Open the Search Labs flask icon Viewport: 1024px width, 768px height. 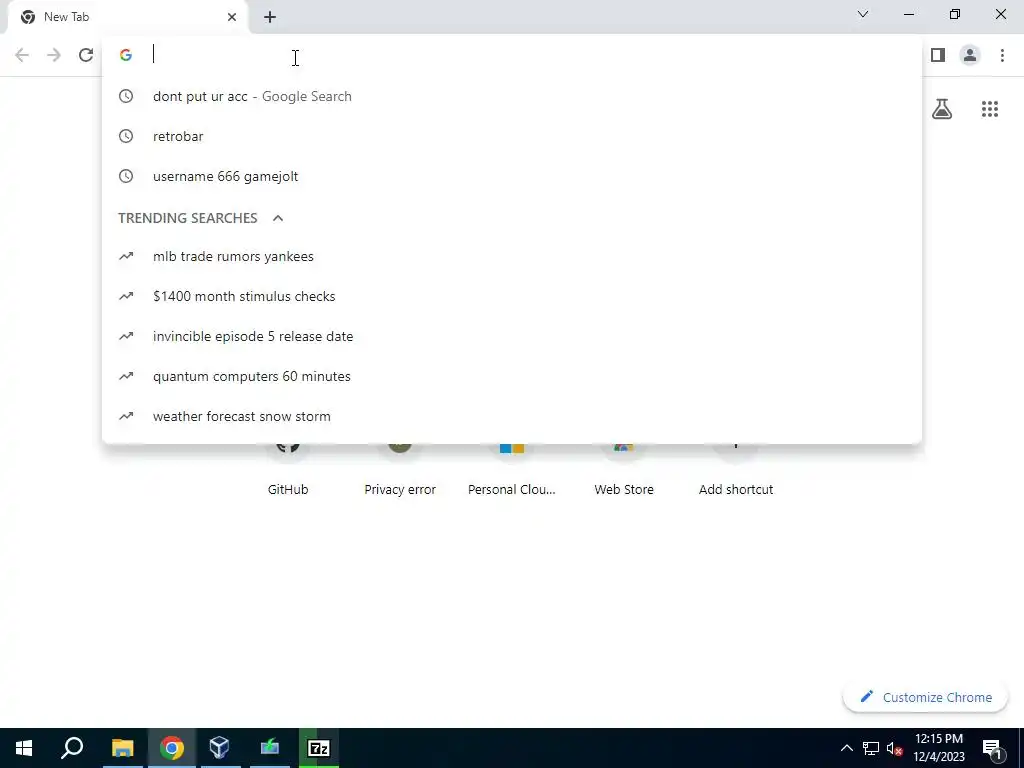[x=942, y=109]
